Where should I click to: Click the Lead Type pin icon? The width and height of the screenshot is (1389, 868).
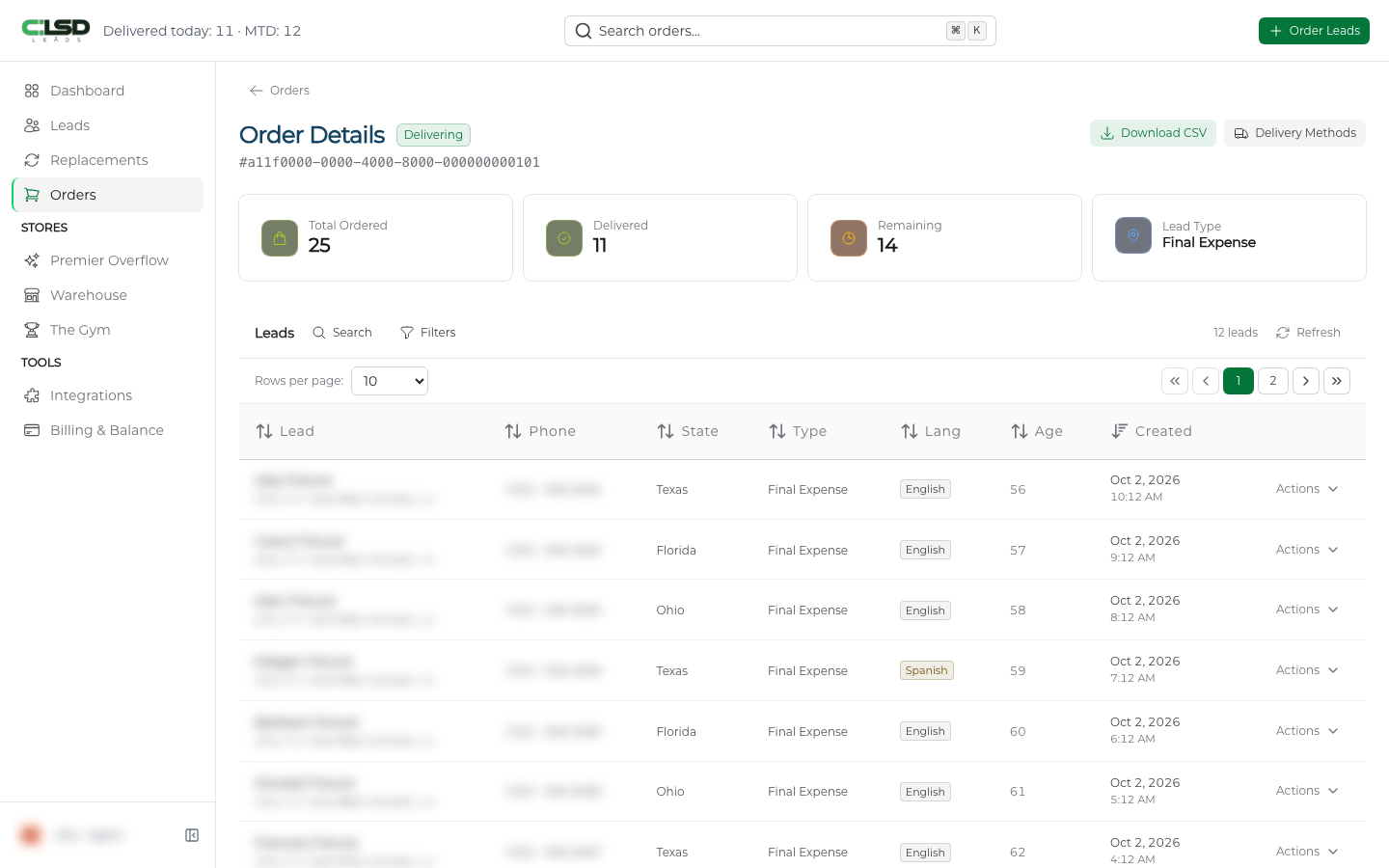click(1133, 235)
